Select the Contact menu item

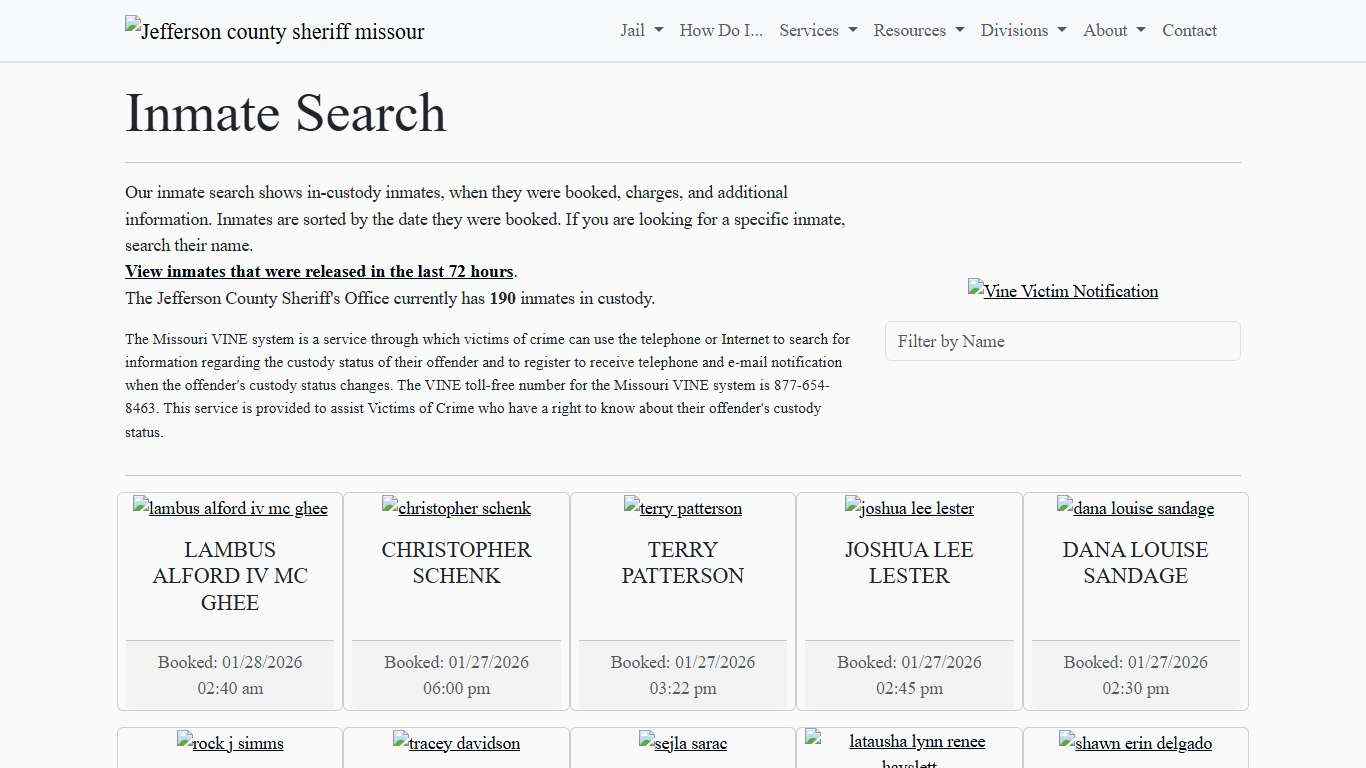(1189, 30)
